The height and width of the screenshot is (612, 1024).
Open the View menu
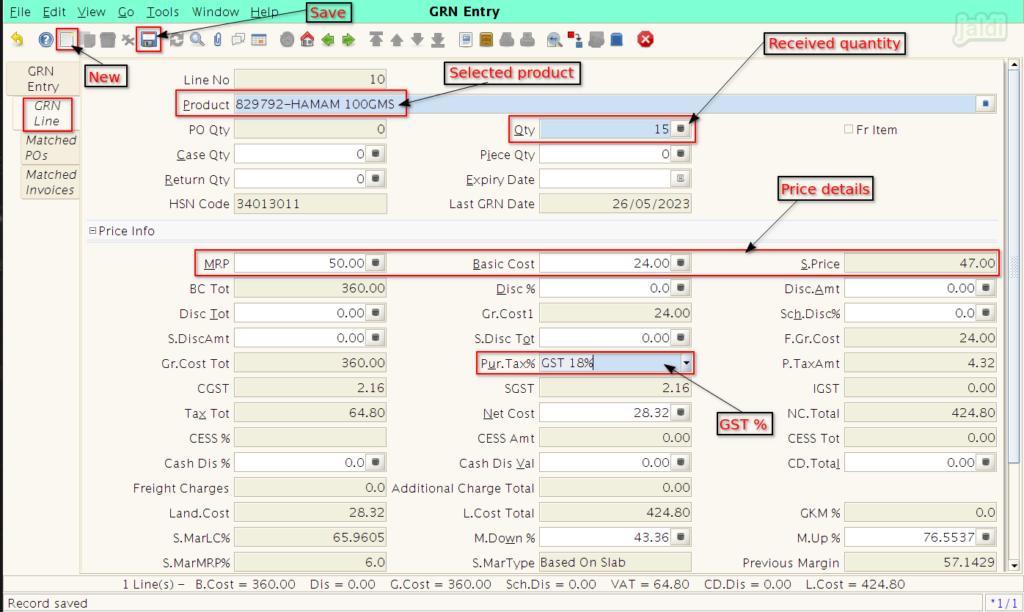tap(91, 12)
